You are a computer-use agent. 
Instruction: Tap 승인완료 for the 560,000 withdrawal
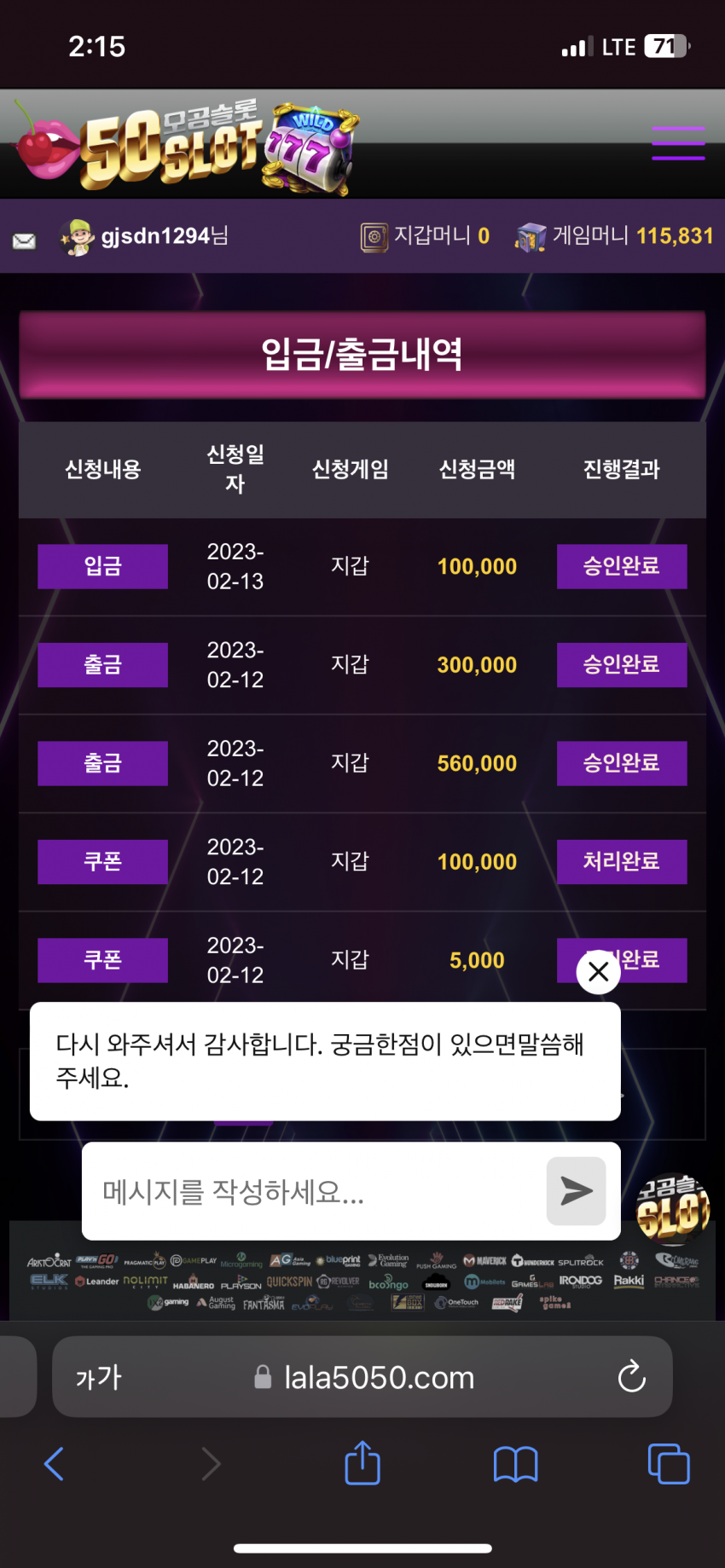[x=622, y=763]
